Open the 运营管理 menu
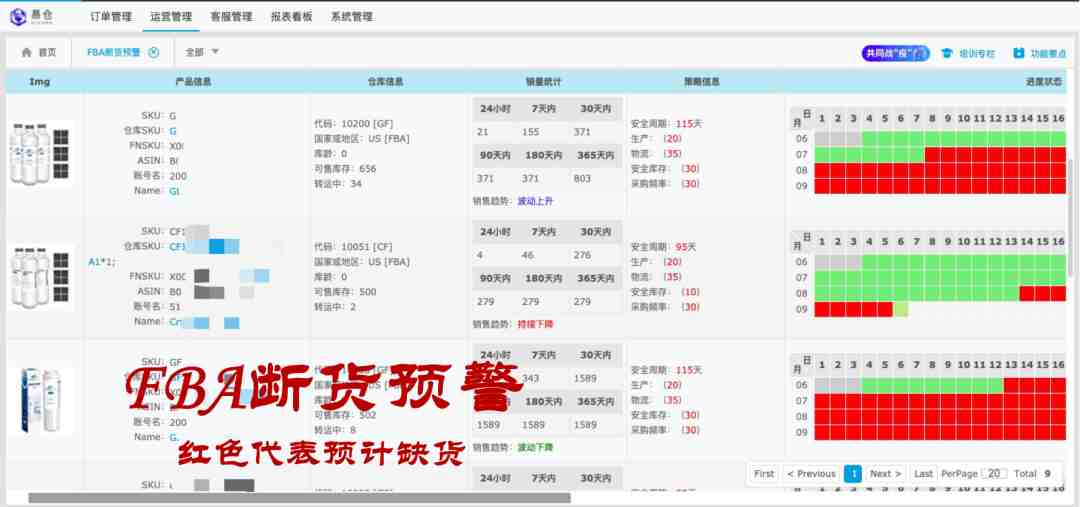 (x=171, y=17)
